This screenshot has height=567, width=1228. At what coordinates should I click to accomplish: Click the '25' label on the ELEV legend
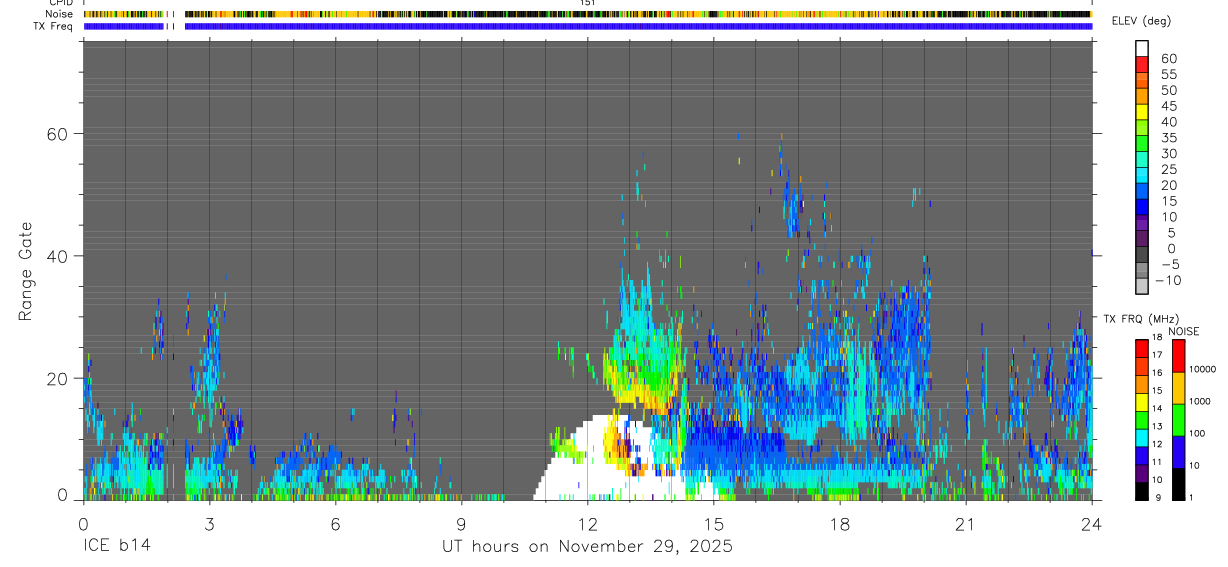(x=1168, y=170)
